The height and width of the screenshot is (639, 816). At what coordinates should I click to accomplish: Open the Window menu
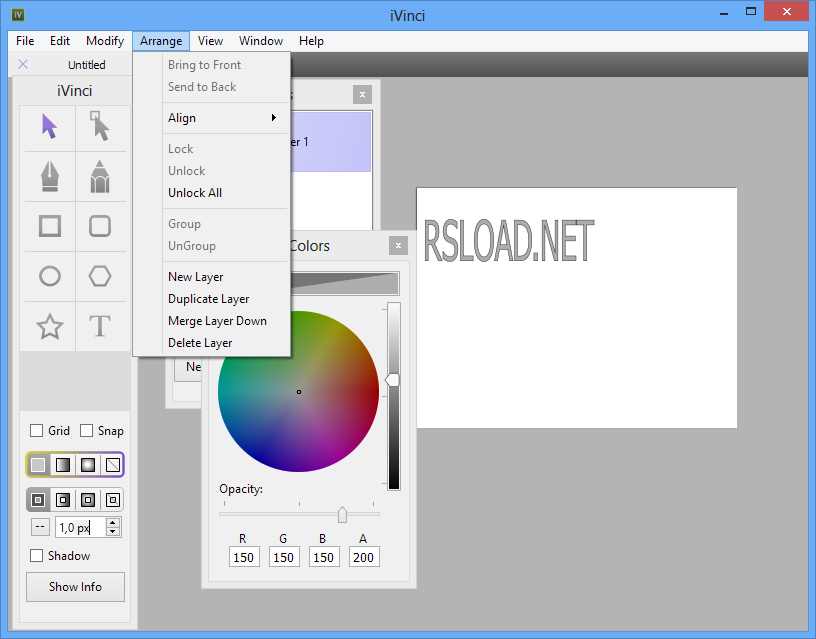click(x=261, y=41)
